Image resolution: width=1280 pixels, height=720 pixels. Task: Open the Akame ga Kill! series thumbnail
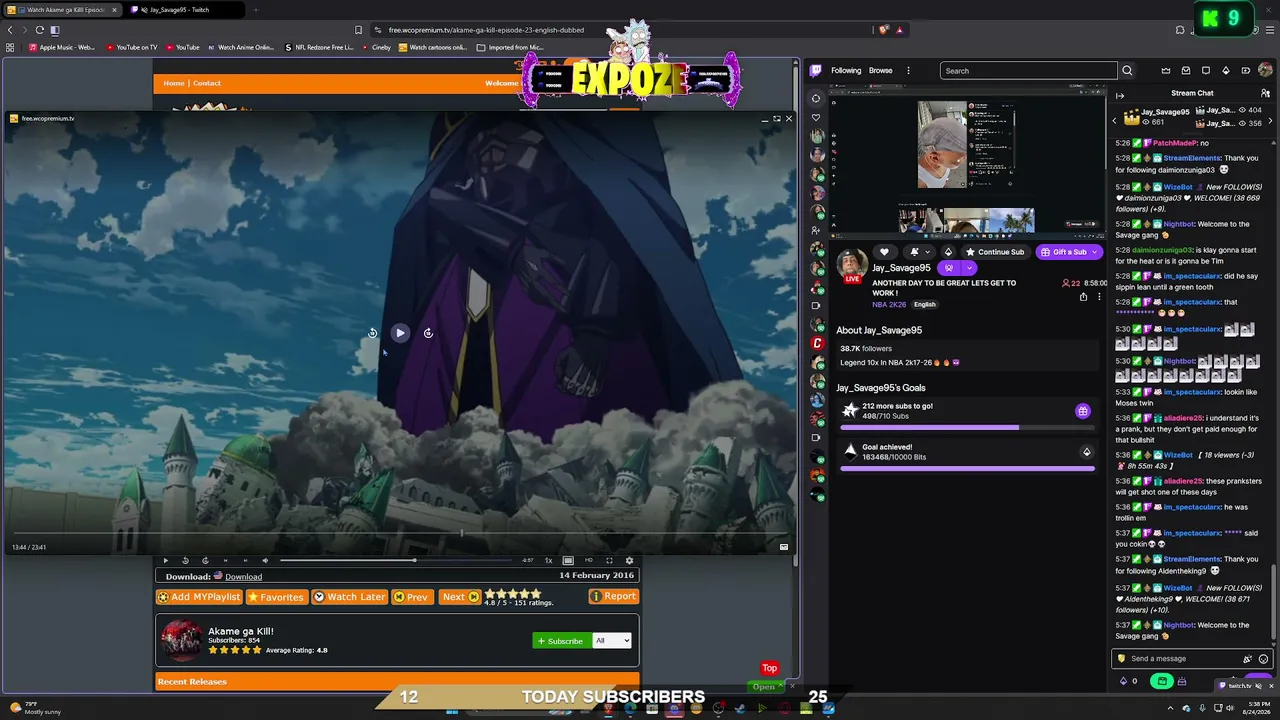[181, 641]
